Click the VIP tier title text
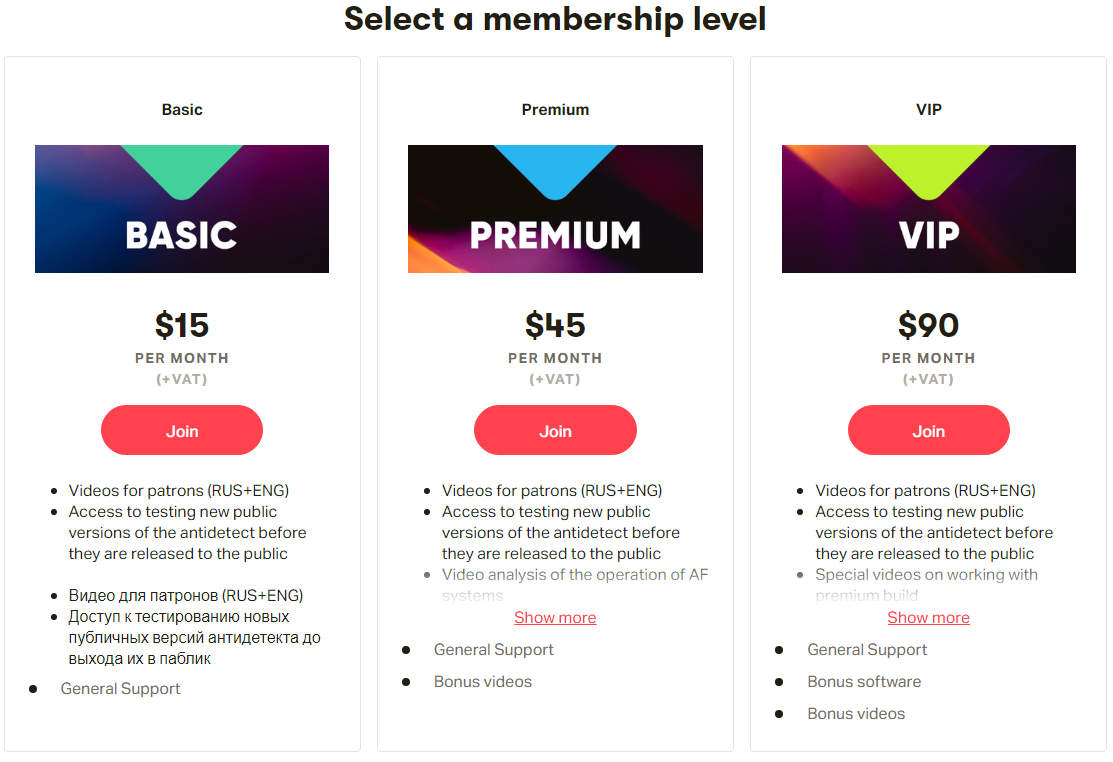The width and height of the screenshot is (1113, 762). [928, 110]
